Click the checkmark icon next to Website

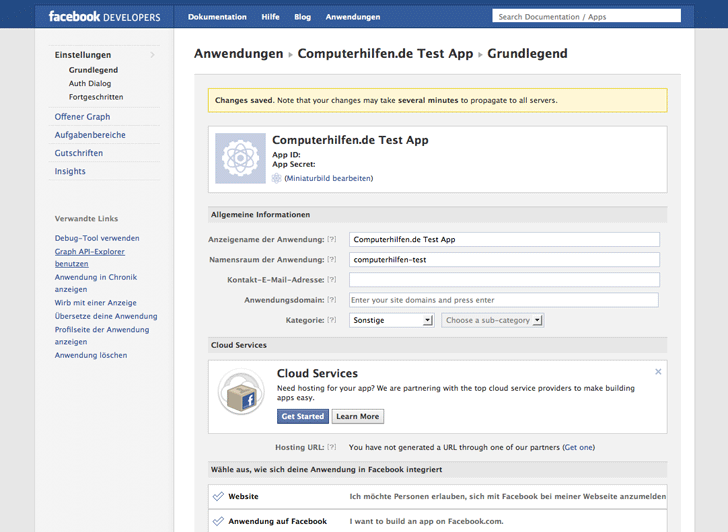point(218,496)
